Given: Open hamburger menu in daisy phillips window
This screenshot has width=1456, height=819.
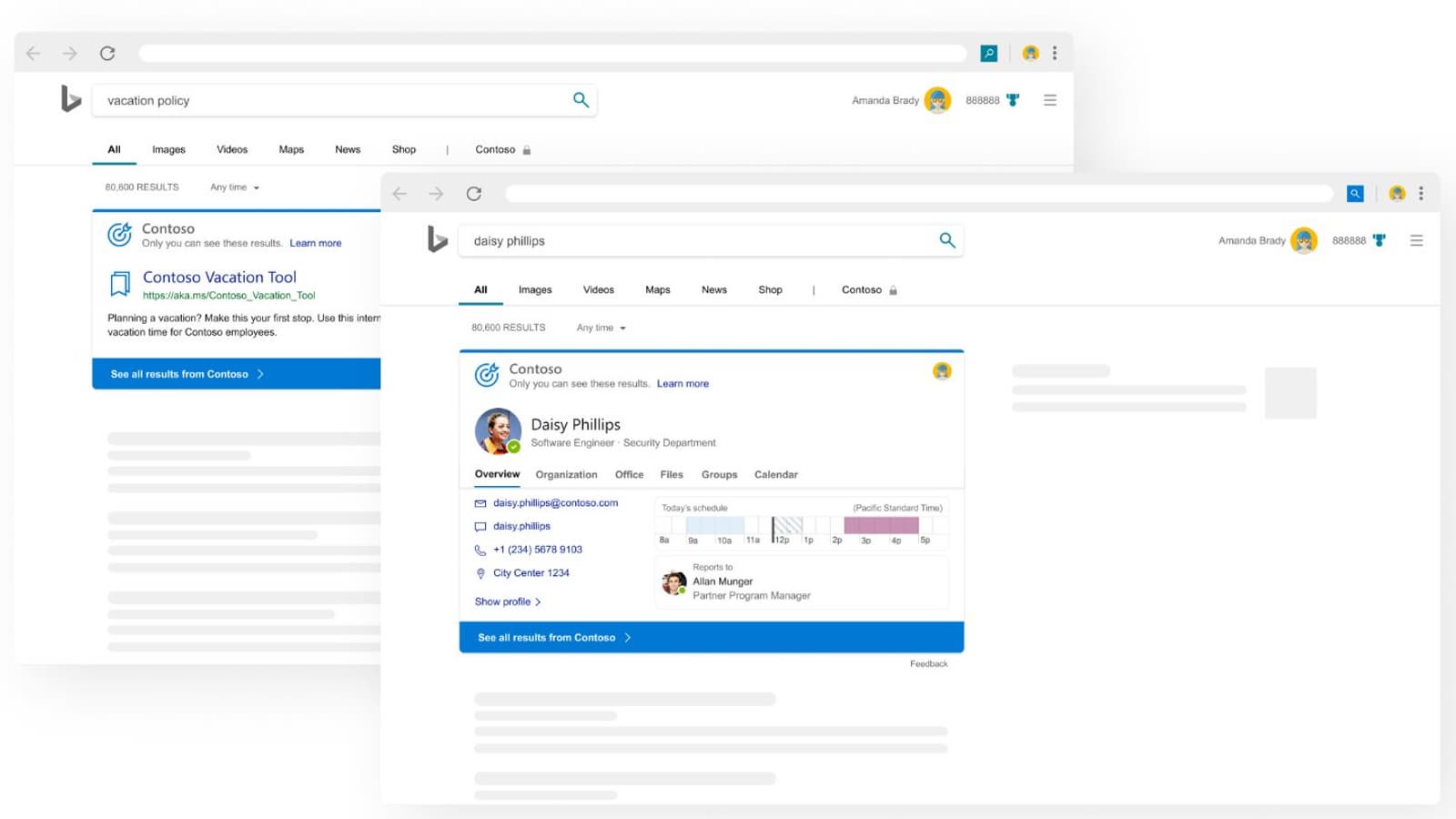Looking at the screenshot, I should coord(1417,240).
